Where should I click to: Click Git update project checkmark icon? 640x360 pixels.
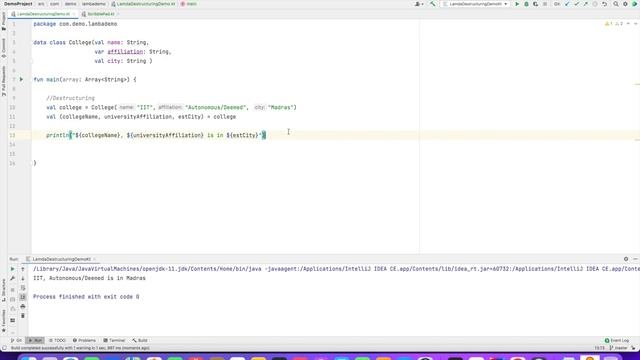(x=567, y=4)
